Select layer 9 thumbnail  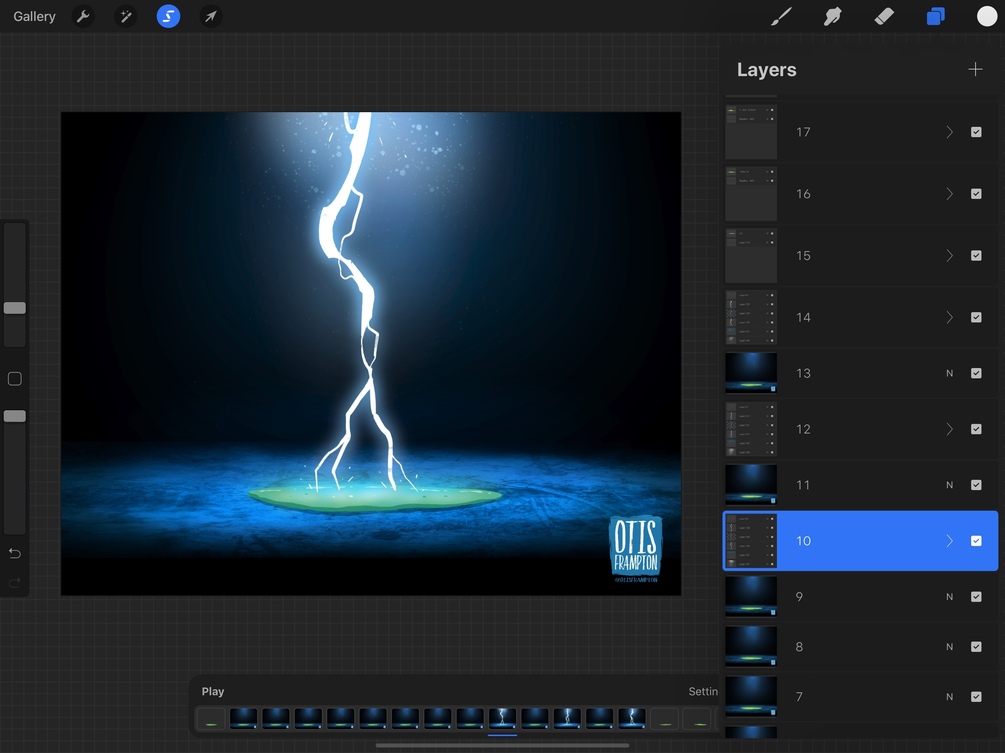click(751, 597)
